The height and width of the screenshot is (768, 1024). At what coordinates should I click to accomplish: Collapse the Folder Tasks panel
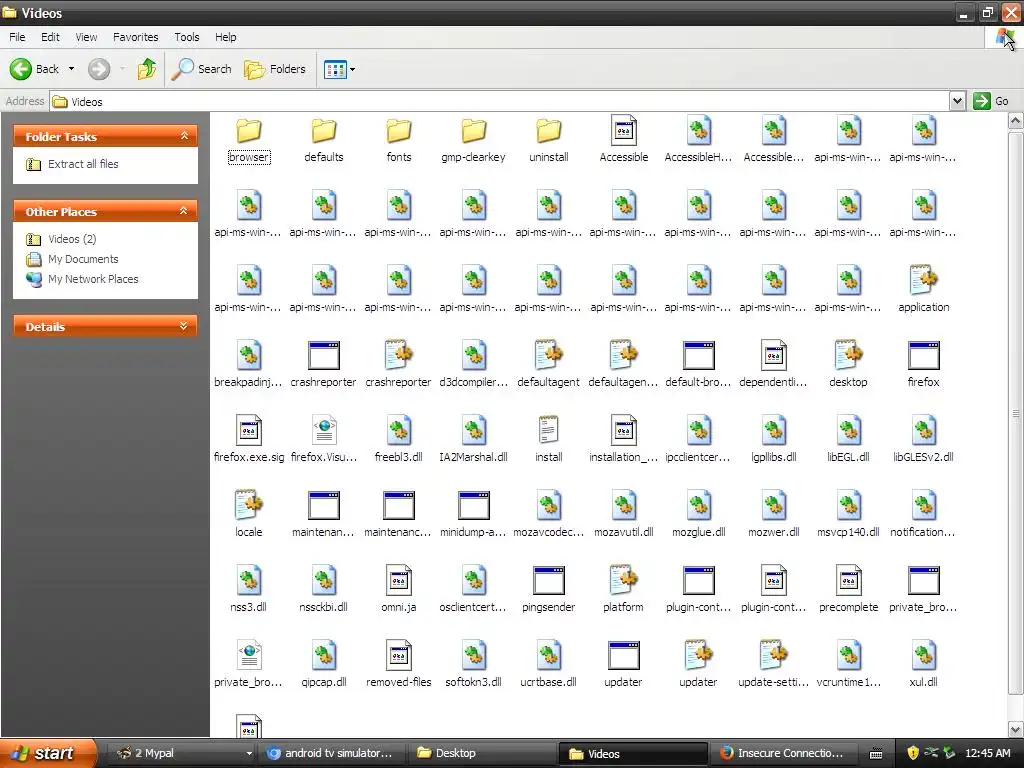[x=184, y=136]
